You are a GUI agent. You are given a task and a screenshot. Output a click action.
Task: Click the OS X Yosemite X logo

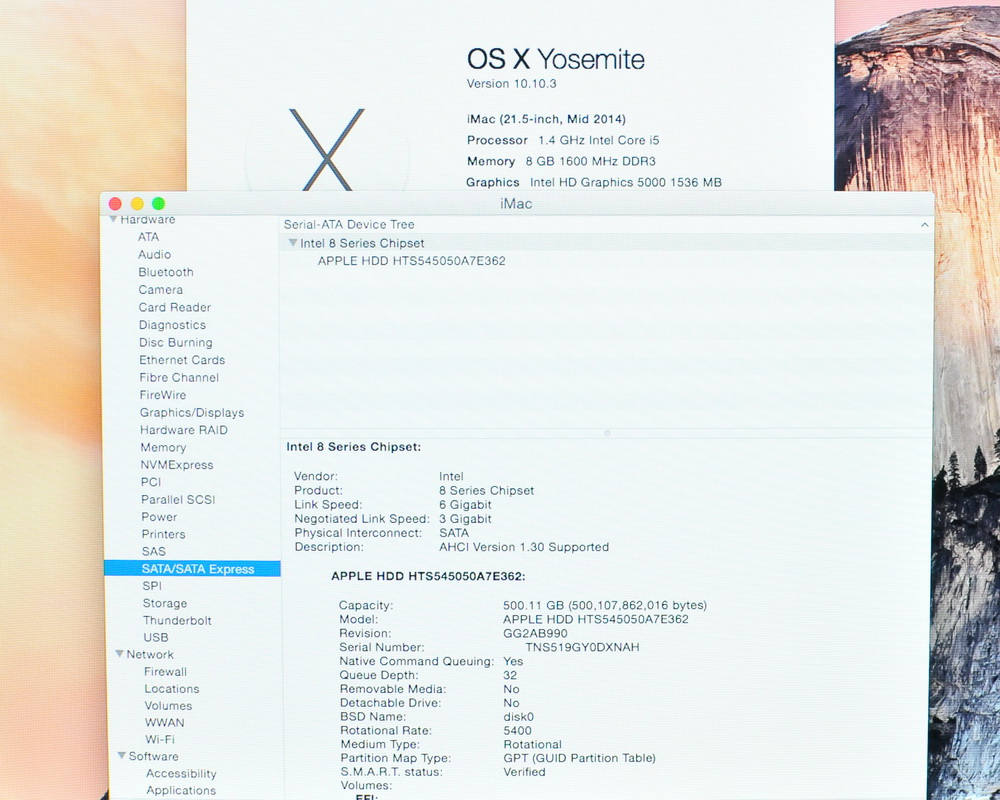tap(327, 150)
